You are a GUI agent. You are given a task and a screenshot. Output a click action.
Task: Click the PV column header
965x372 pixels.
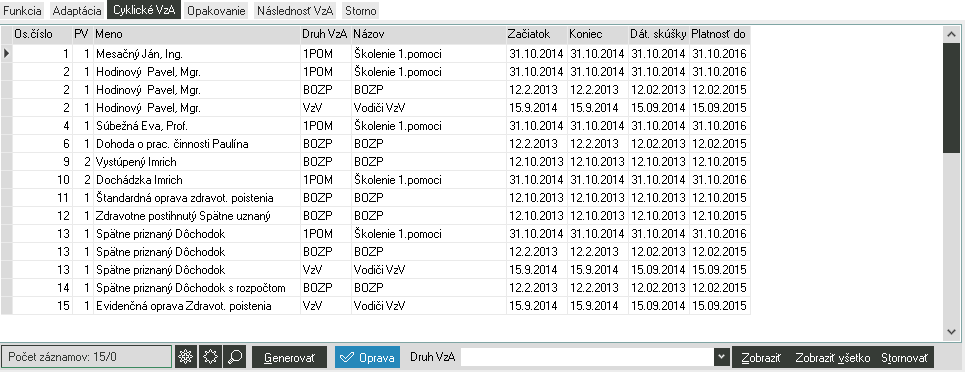[82, 34]
